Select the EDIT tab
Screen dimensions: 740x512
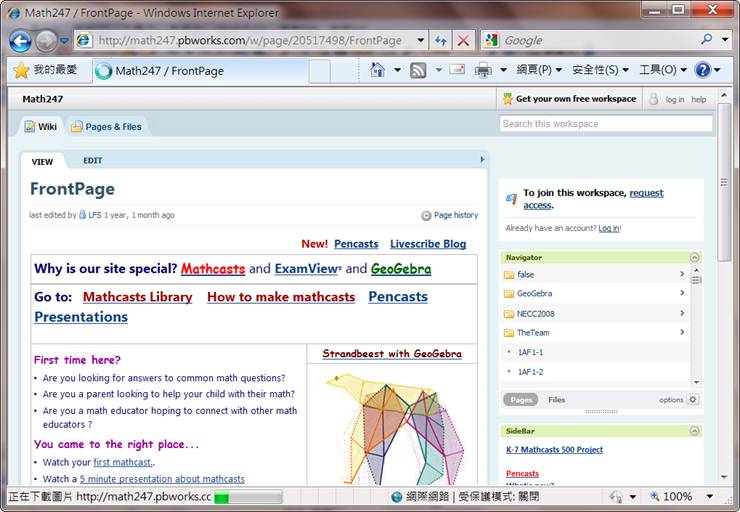tap(92, 160)
